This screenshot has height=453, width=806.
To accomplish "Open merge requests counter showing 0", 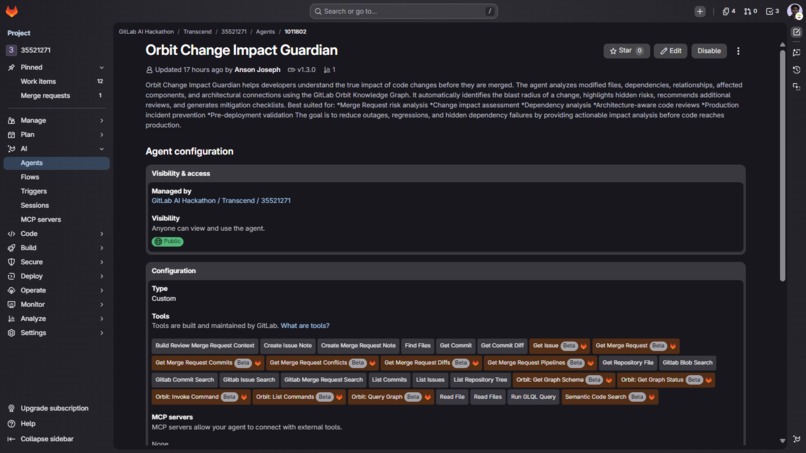I will tap(750, 11).
